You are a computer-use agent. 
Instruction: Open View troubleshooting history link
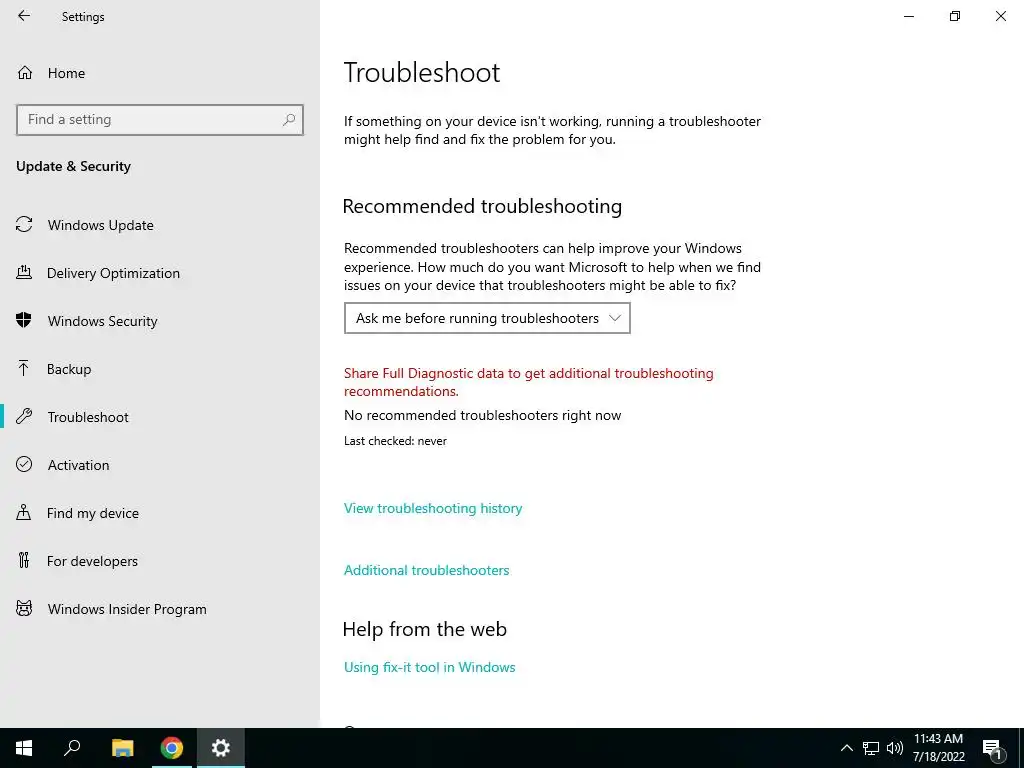coord(433,508)
